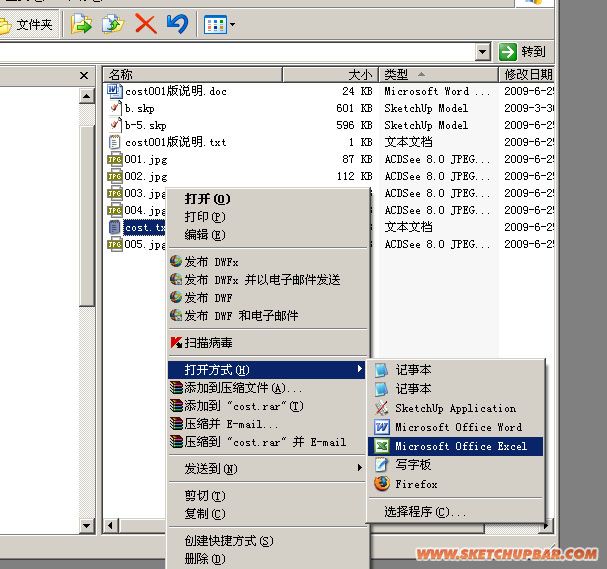Choose 创建快捷方式(S) entry
This screenshot has height=569, width=607.
(267, 541)
